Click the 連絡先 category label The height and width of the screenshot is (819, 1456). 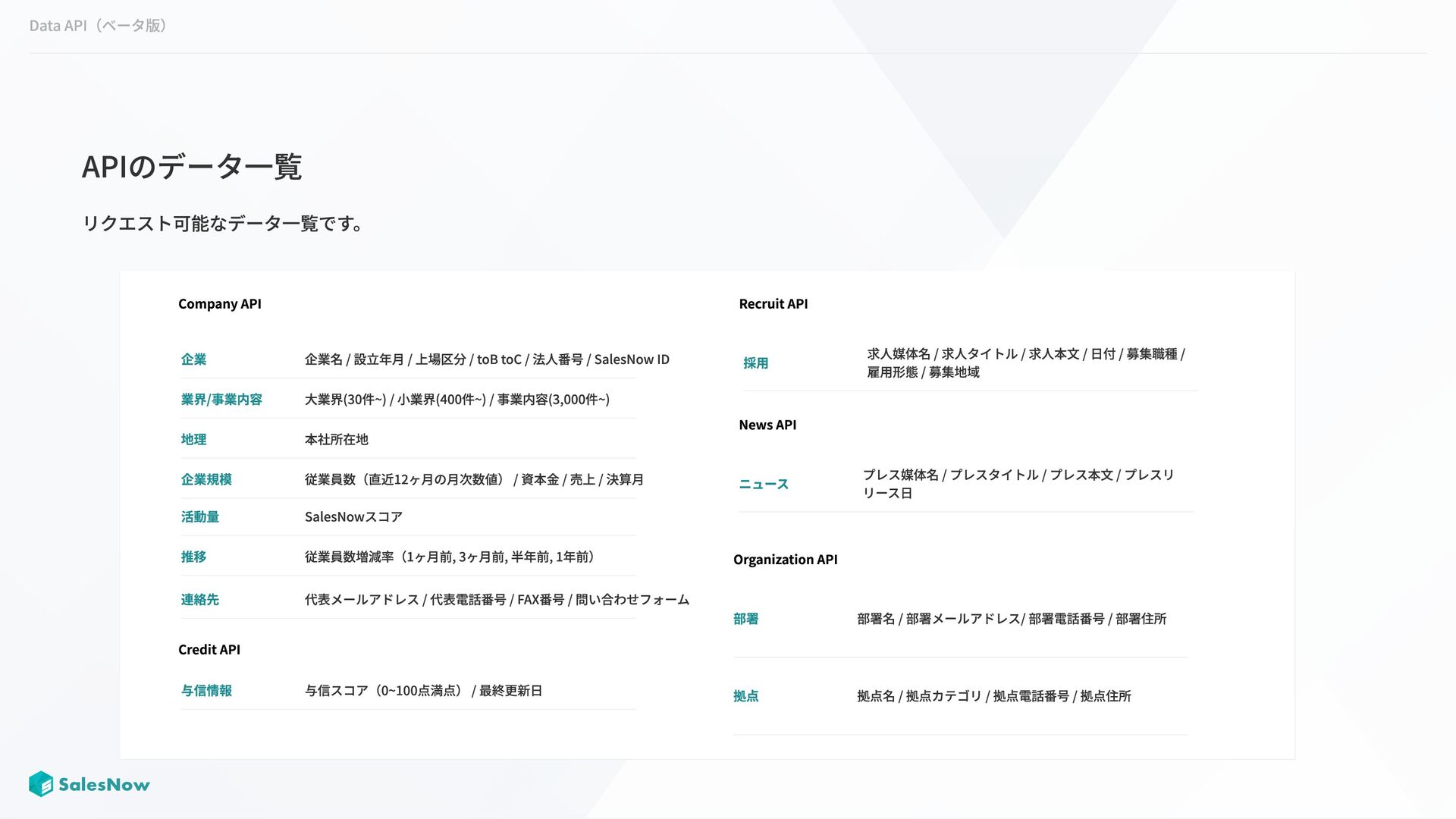tap(199, 600)
